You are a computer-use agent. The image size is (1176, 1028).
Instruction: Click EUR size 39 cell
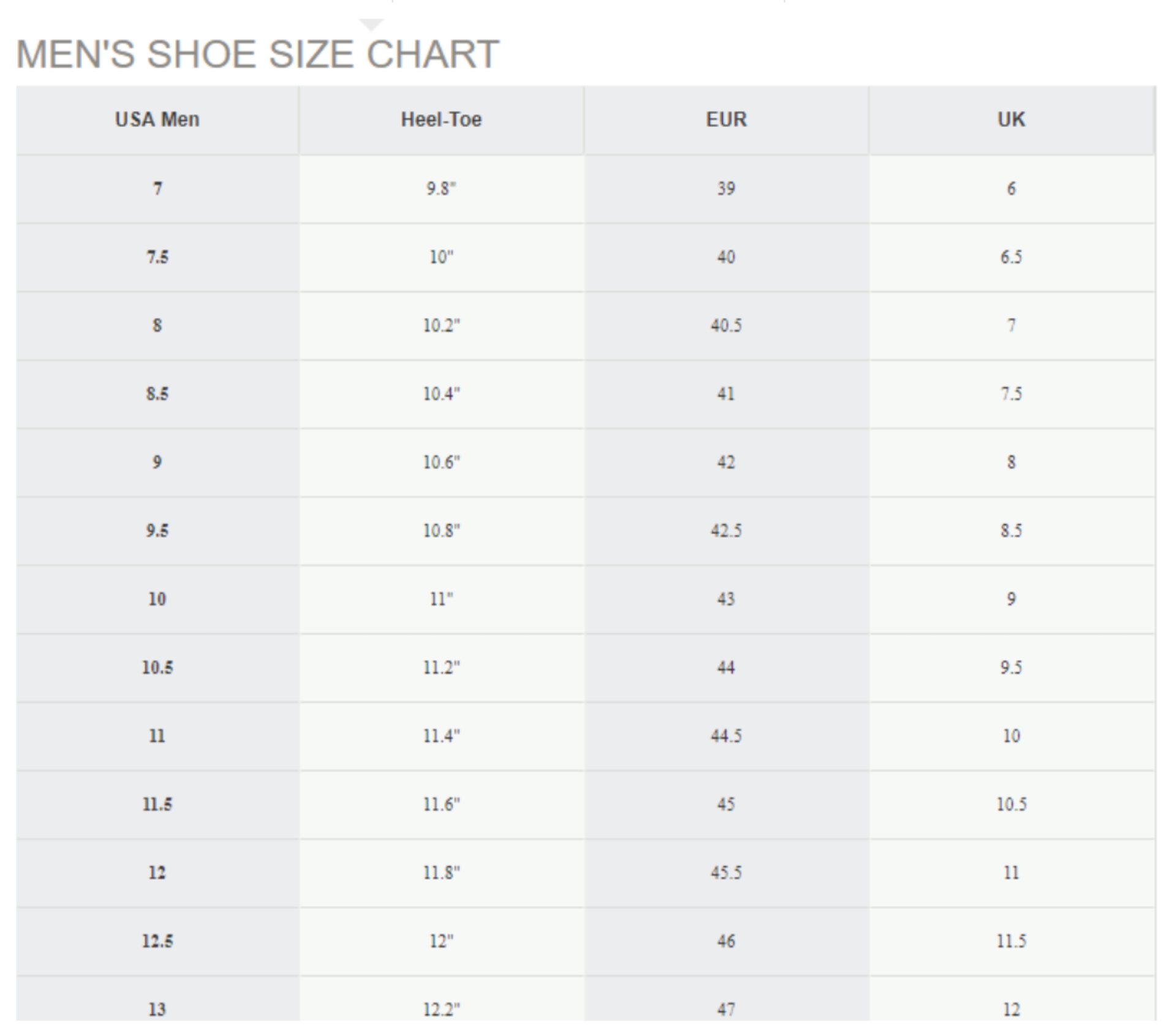[726, 189]
